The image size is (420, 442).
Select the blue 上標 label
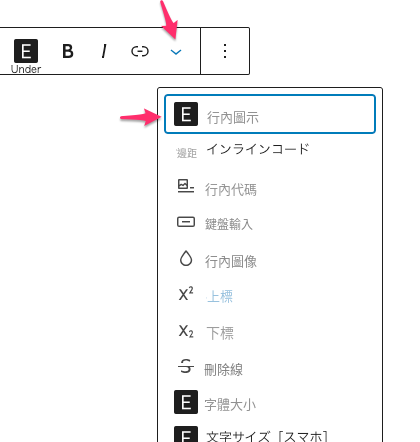[220, 296]
